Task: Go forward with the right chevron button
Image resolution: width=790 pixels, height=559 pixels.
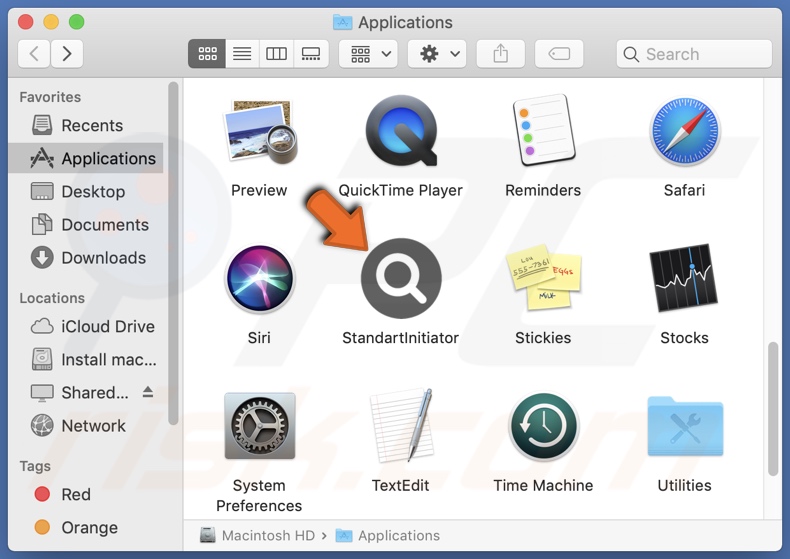Action: (67, 53)
